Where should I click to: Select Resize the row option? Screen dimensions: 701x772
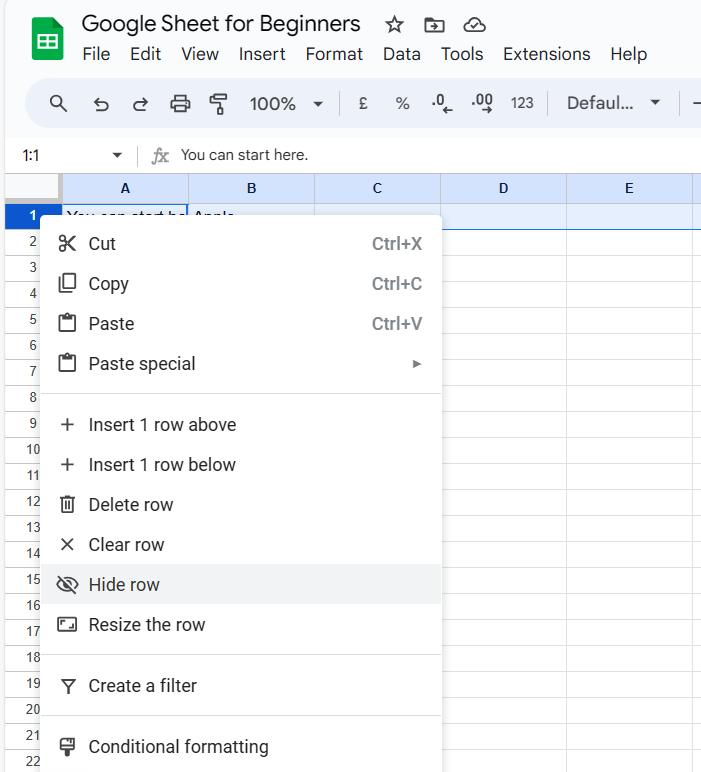coord(241,624)
